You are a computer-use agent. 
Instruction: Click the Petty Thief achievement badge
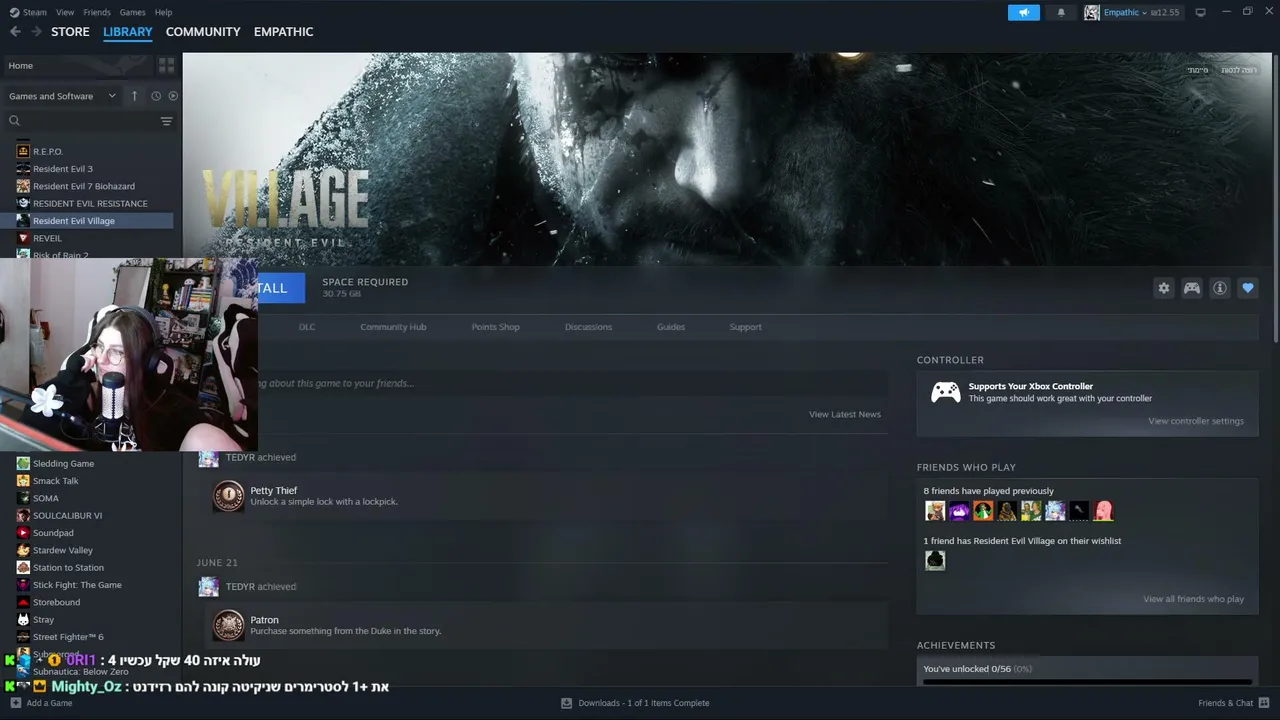228,496
